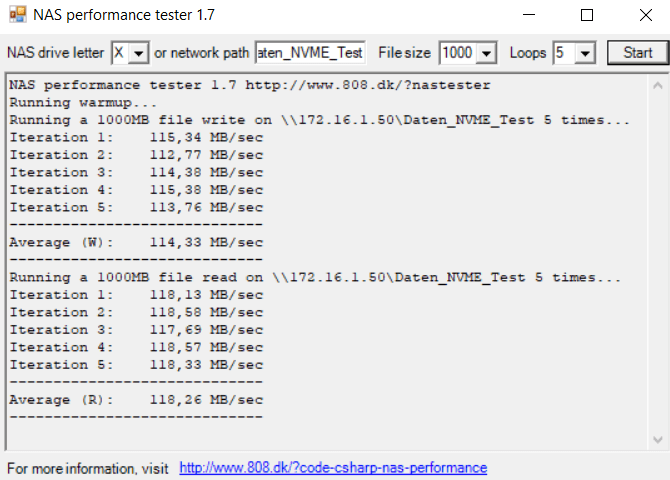This screenshot has height=480, width=670.
Task: Open the Loops count dropdown
Action: 586,53
